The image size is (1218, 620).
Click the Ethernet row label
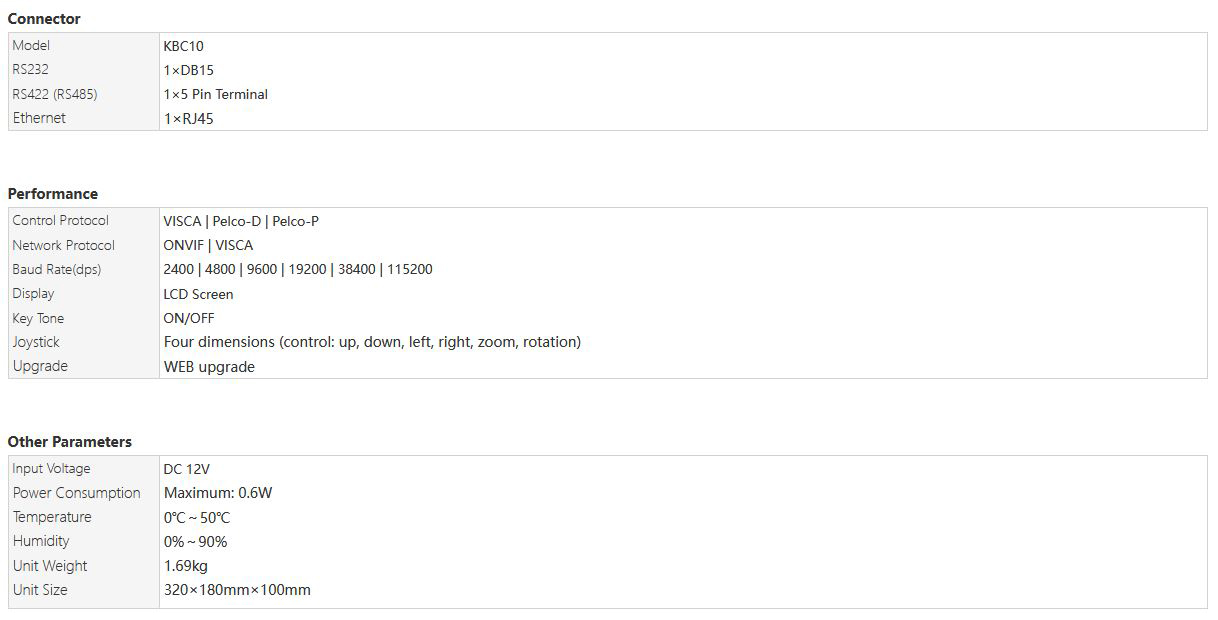(39, 118)
